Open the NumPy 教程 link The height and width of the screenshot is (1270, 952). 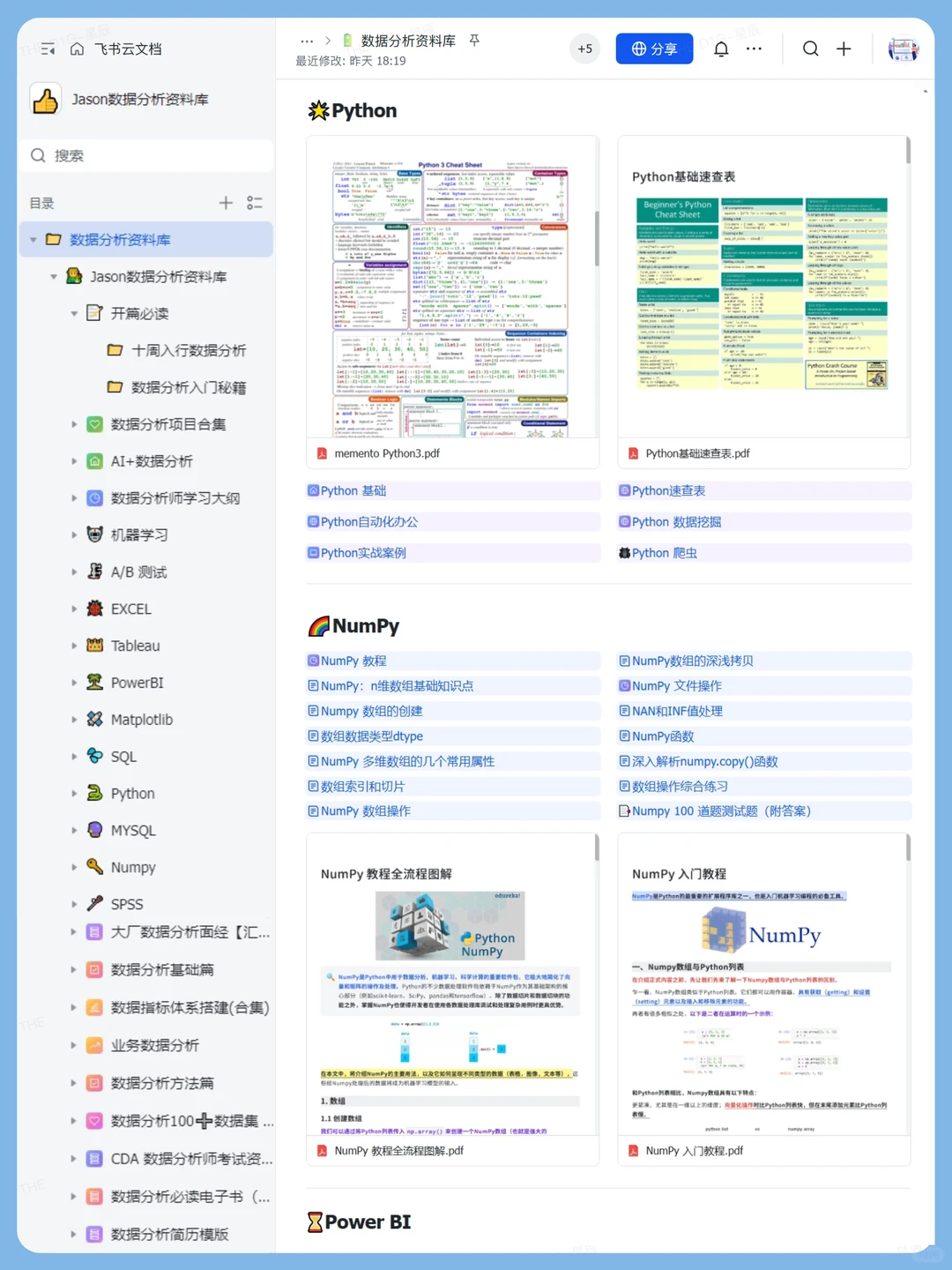353,661
